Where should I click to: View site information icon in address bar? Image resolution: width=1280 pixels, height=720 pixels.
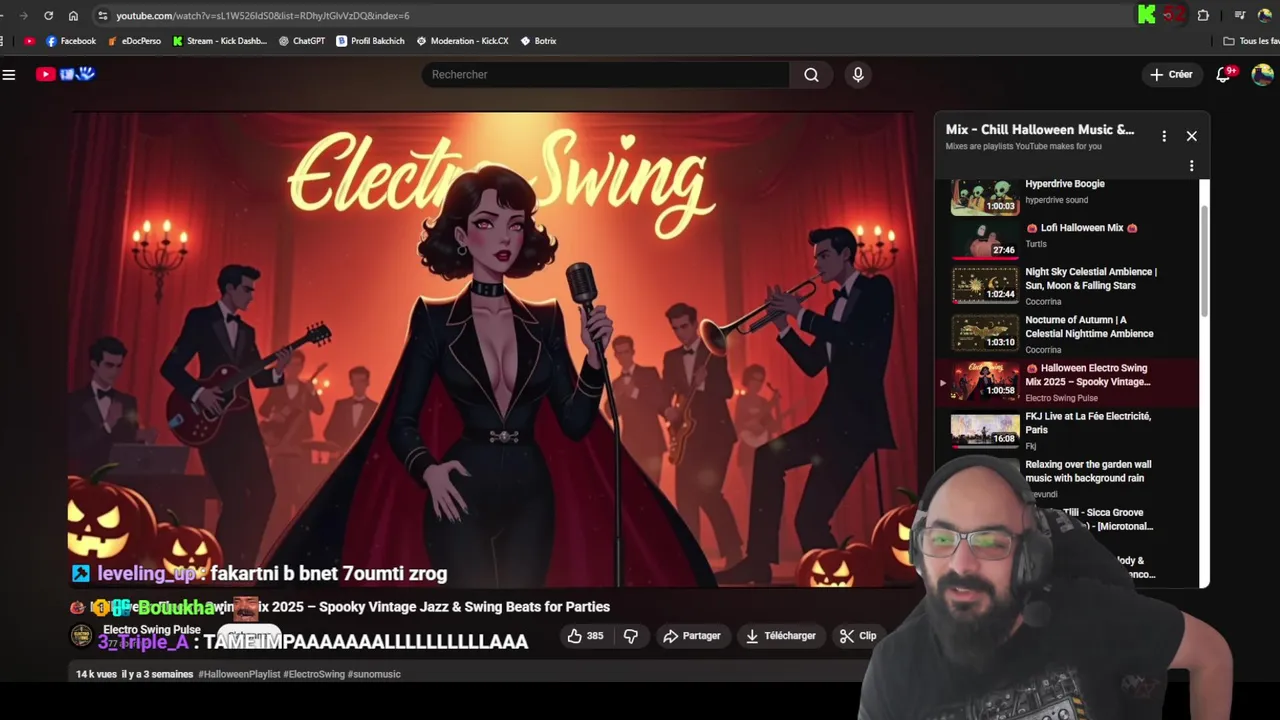pyautogui.click(x=102, y=16)
